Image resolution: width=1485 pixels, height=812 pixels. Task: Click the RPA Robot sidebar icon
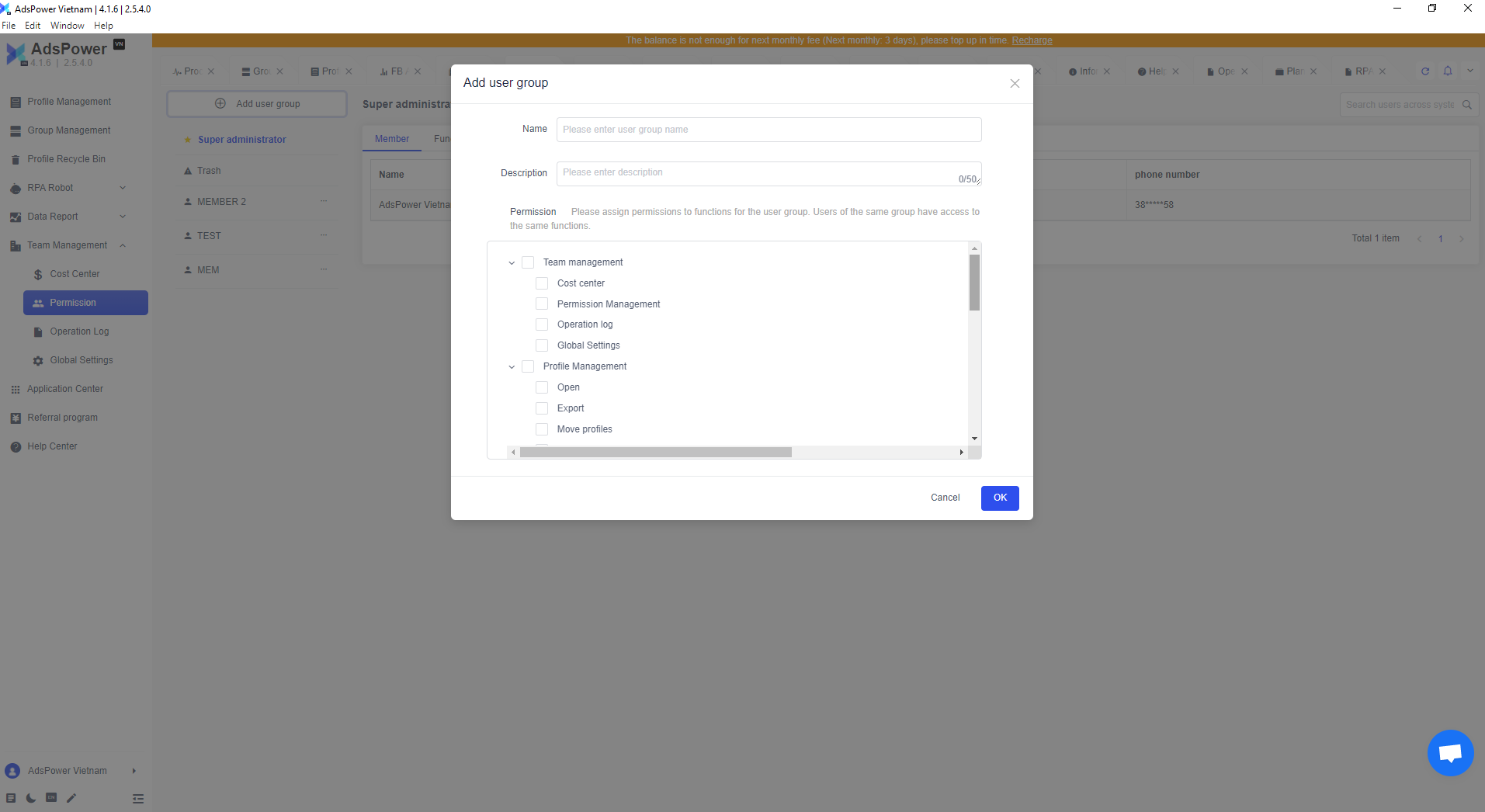click(x=16, y=189)
